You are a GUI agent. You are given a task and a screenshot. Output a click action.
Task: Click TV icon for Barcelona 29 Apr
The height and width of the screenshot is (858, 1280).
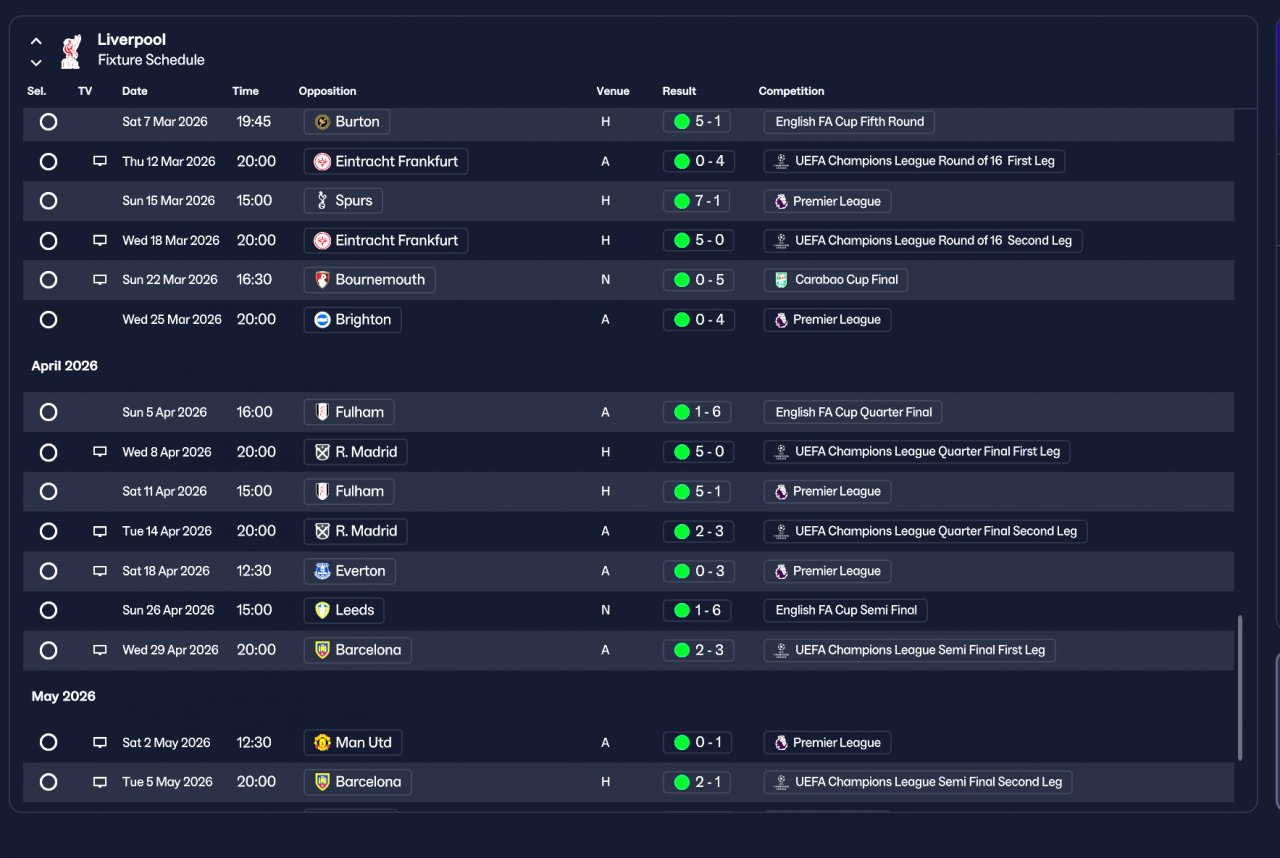coord(100,650)
